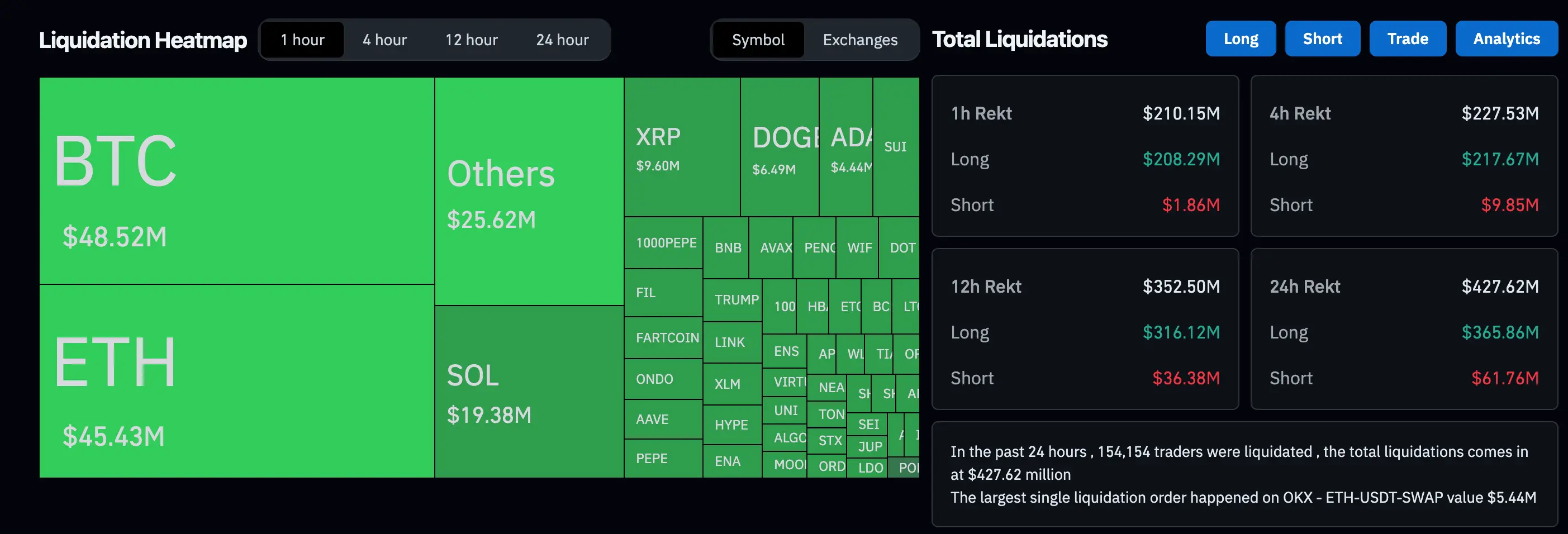The width and height of the screenshot is (1568, 534).
Task: Select the 24 hour timeframe tab
Action: coord(561,39)
